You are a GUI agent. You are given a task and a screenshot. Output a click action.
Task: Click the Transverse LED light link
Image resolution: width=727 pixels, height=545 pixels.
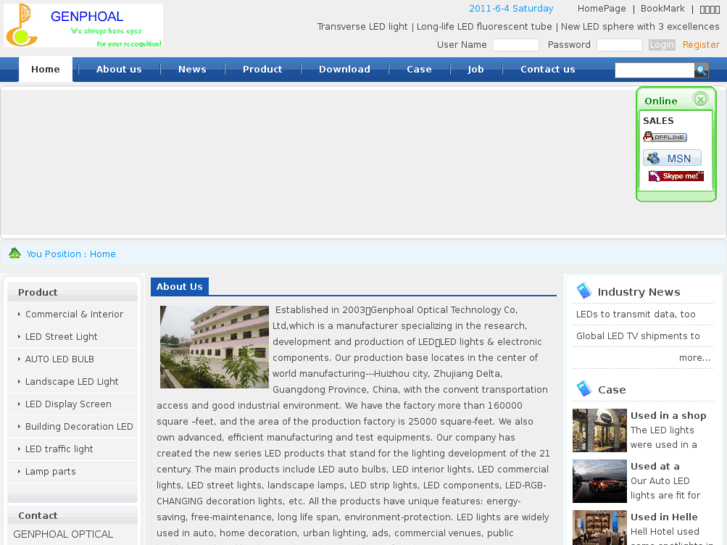pyautogui.click(x=362, y=27)
